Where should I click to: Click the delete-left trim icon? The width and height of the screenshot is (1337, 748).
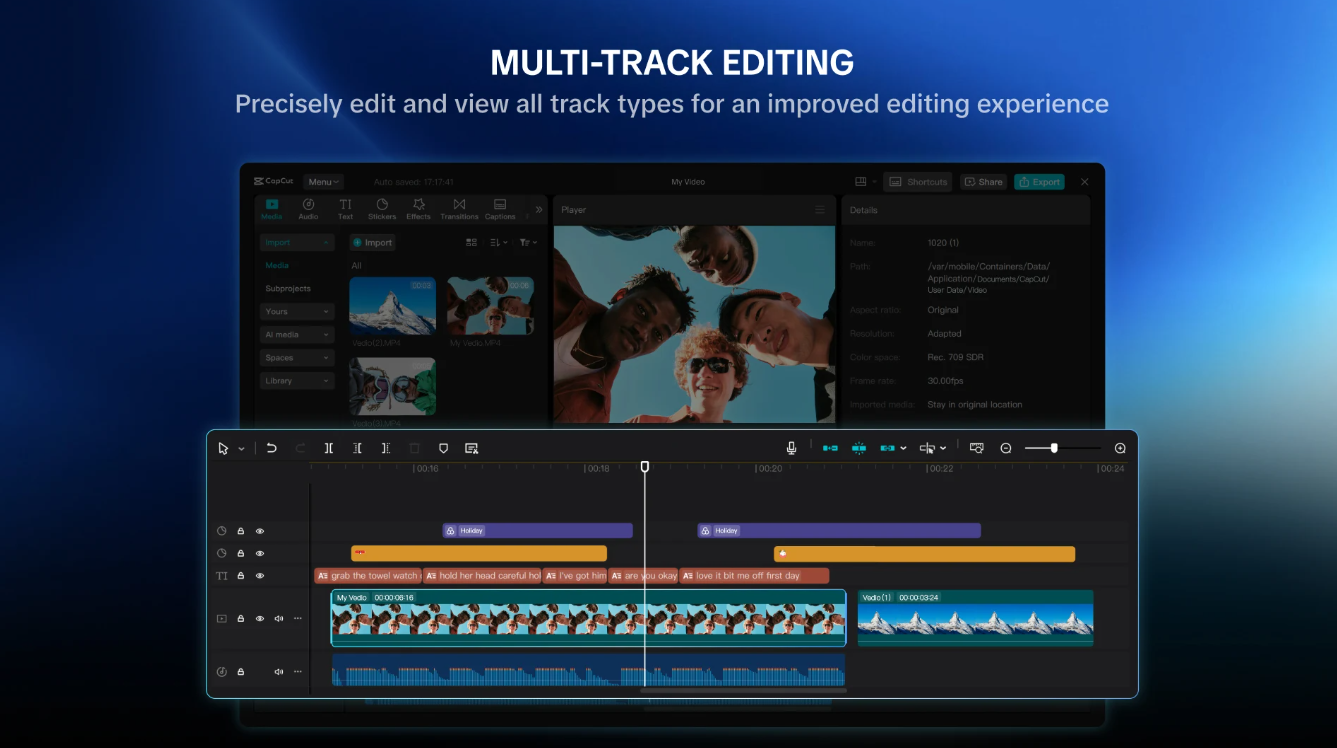coord(357,448)
